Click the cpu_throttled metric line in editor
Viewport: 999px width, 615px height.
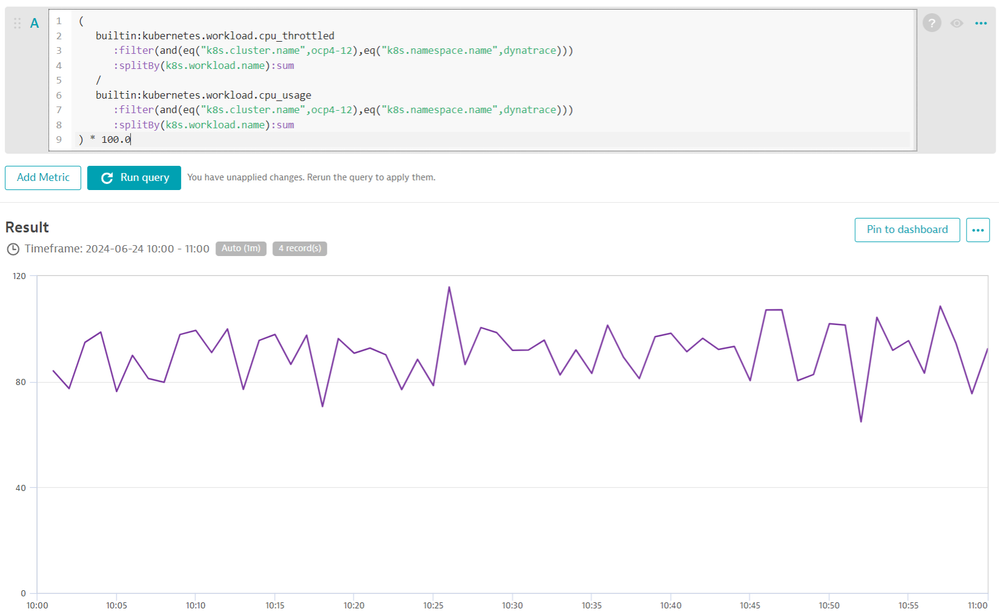tap(215, 36)
